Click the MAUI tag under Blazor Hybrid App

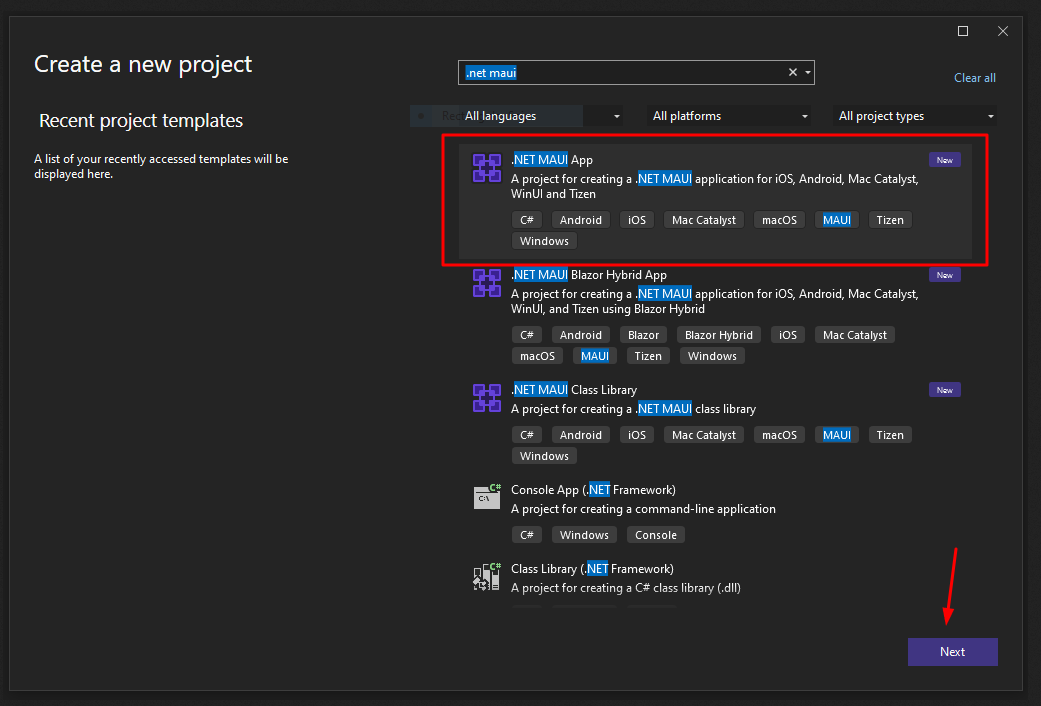pos(595,356)
